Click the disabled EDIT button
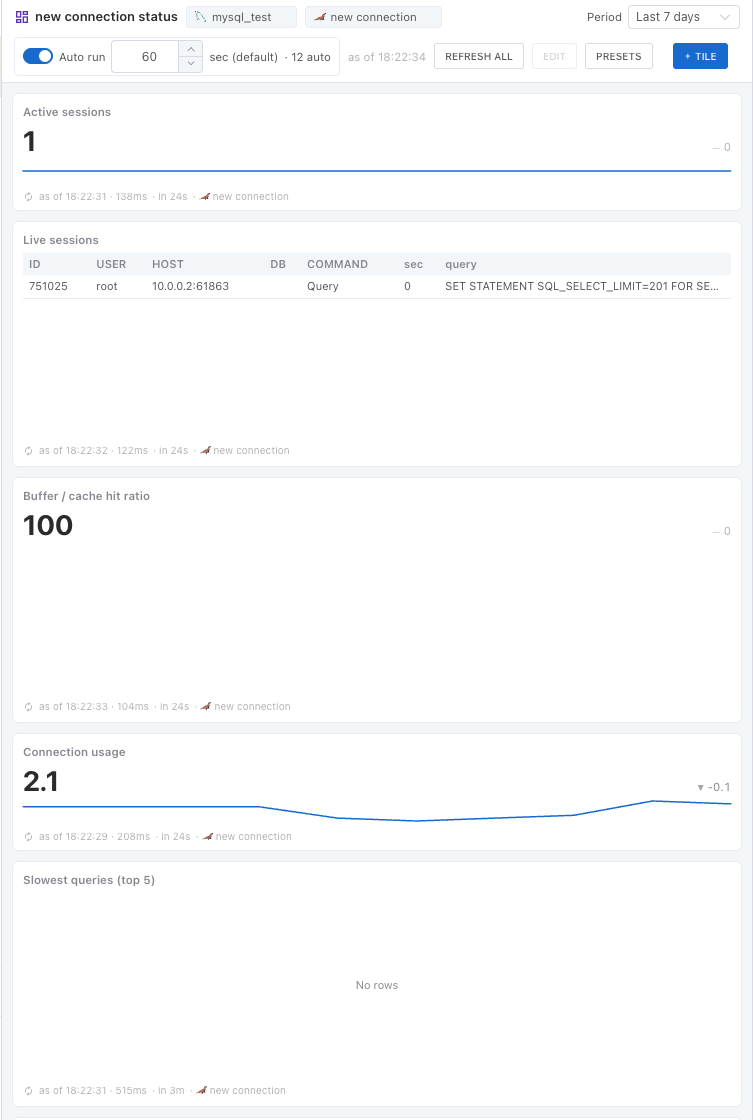This screenshot has height=1120, width=753. point(554,56)
